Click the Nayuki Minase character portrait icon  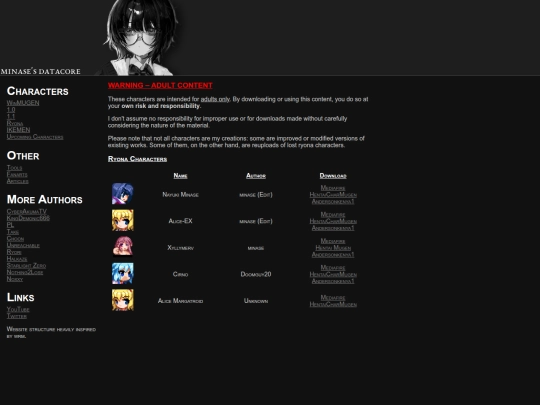click(123, 194)
